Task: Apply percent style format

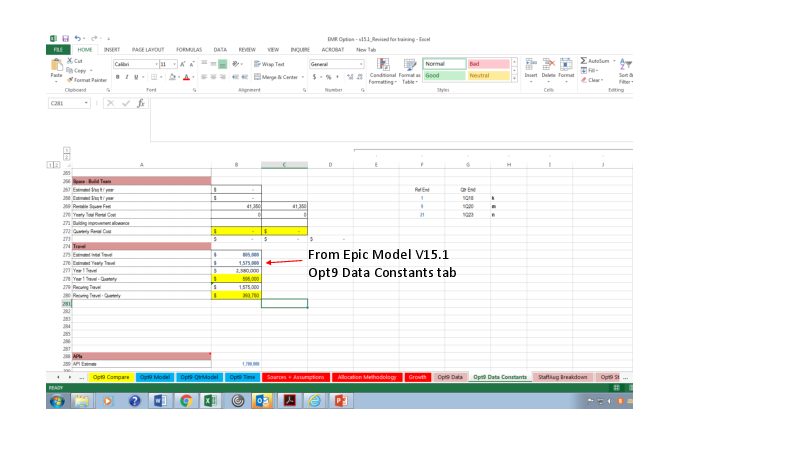Action: click(329, 77)
